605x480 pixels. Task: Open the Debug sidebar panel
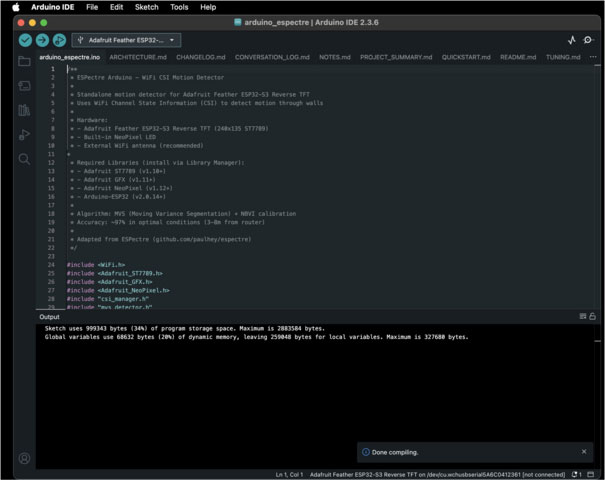(24, 135)
